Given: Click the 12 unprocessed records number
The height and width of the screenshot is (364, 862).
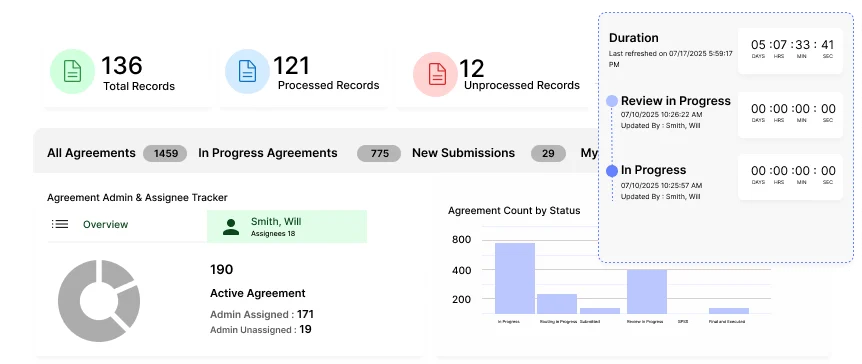Looking at the screenshot, I should (x=472, y=69).
